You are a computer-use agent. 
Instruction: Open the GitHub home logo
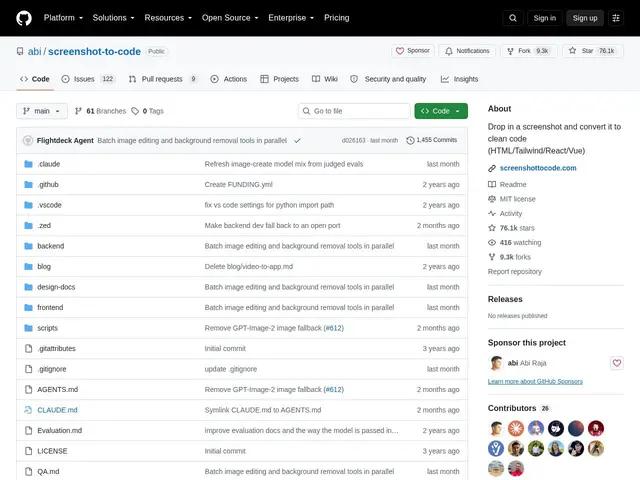(x=24, y=18)
